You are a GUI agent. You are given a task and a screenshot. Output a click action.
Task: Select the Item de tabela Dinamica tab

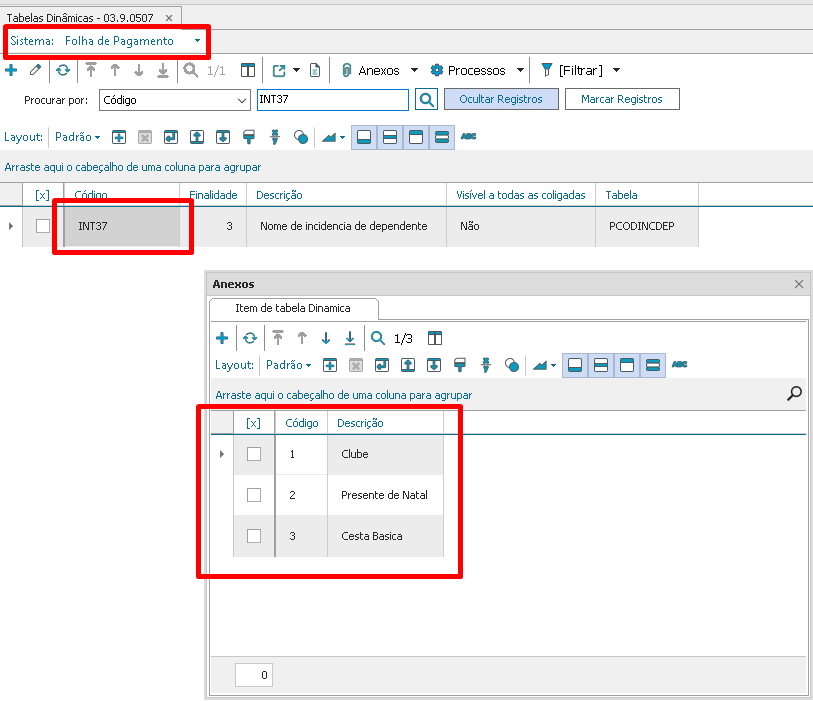tap(293, 308)
